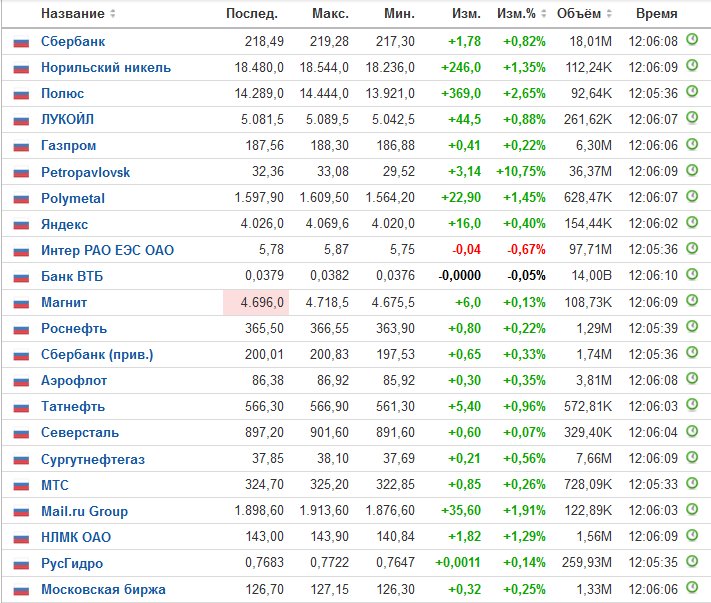
Task: Click the Russian flag icon beside Татнефть
Action: pyautogui.click(x=21, y=408)
